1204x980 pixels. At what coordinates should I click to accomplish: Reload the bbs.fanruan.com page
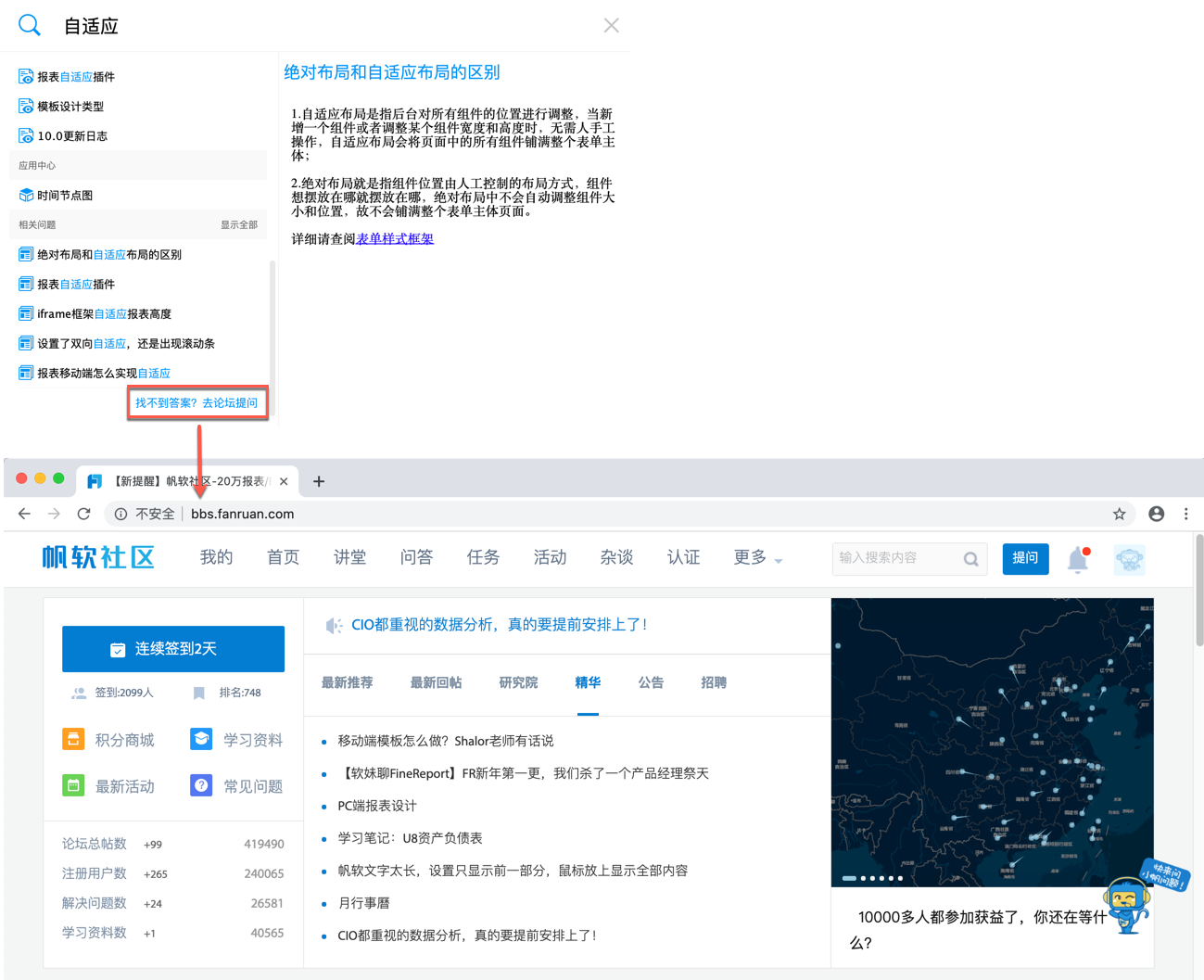tap(84, 514)
